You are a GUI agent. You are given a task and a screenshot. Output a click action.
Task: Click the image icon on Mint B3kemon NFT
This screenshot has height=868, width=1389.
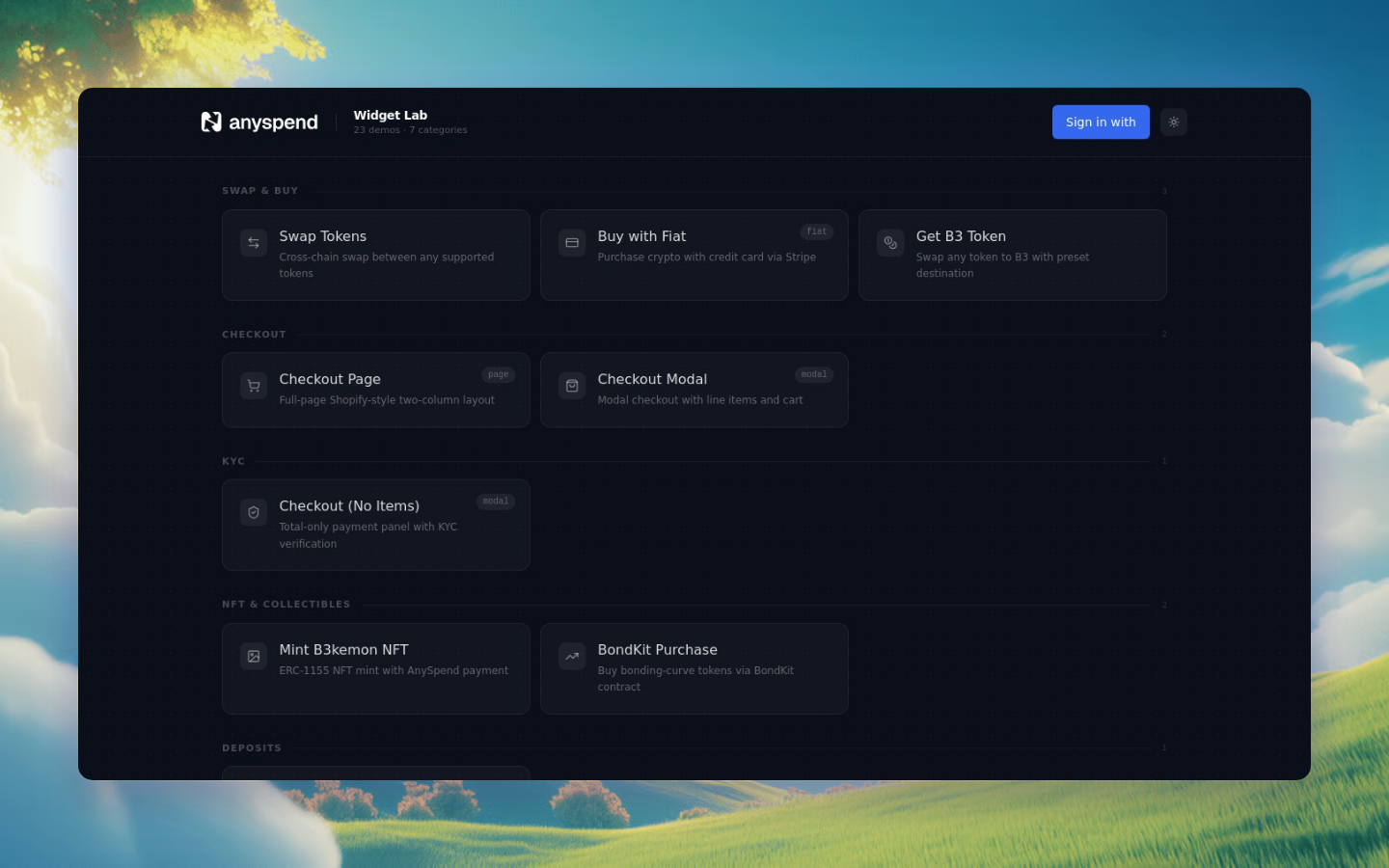[254, 656]
